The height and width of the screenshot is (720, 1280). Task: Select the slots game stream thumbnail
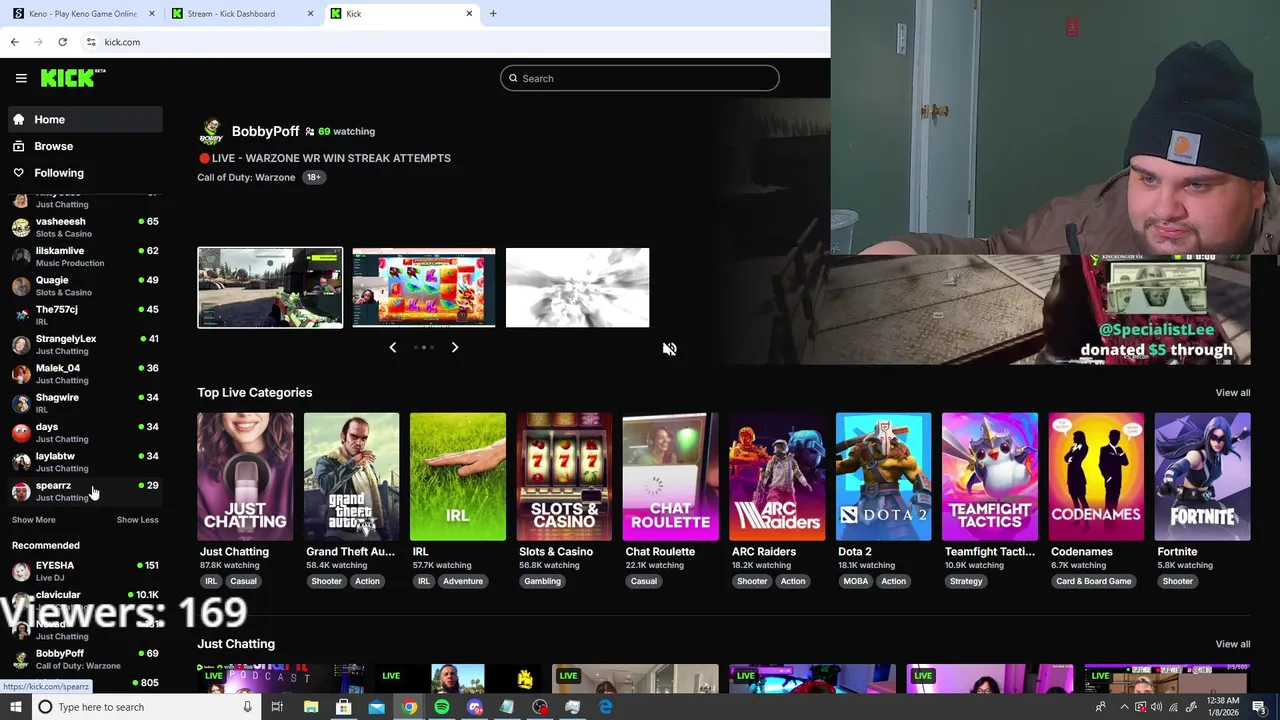click(424, 288)
